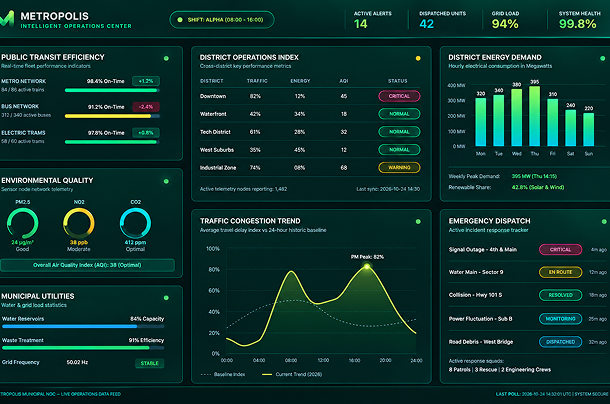The height and width of the screenshot is (404, 610).
Task: Click the active response squads summary line
Action: [x=500, y=370]
